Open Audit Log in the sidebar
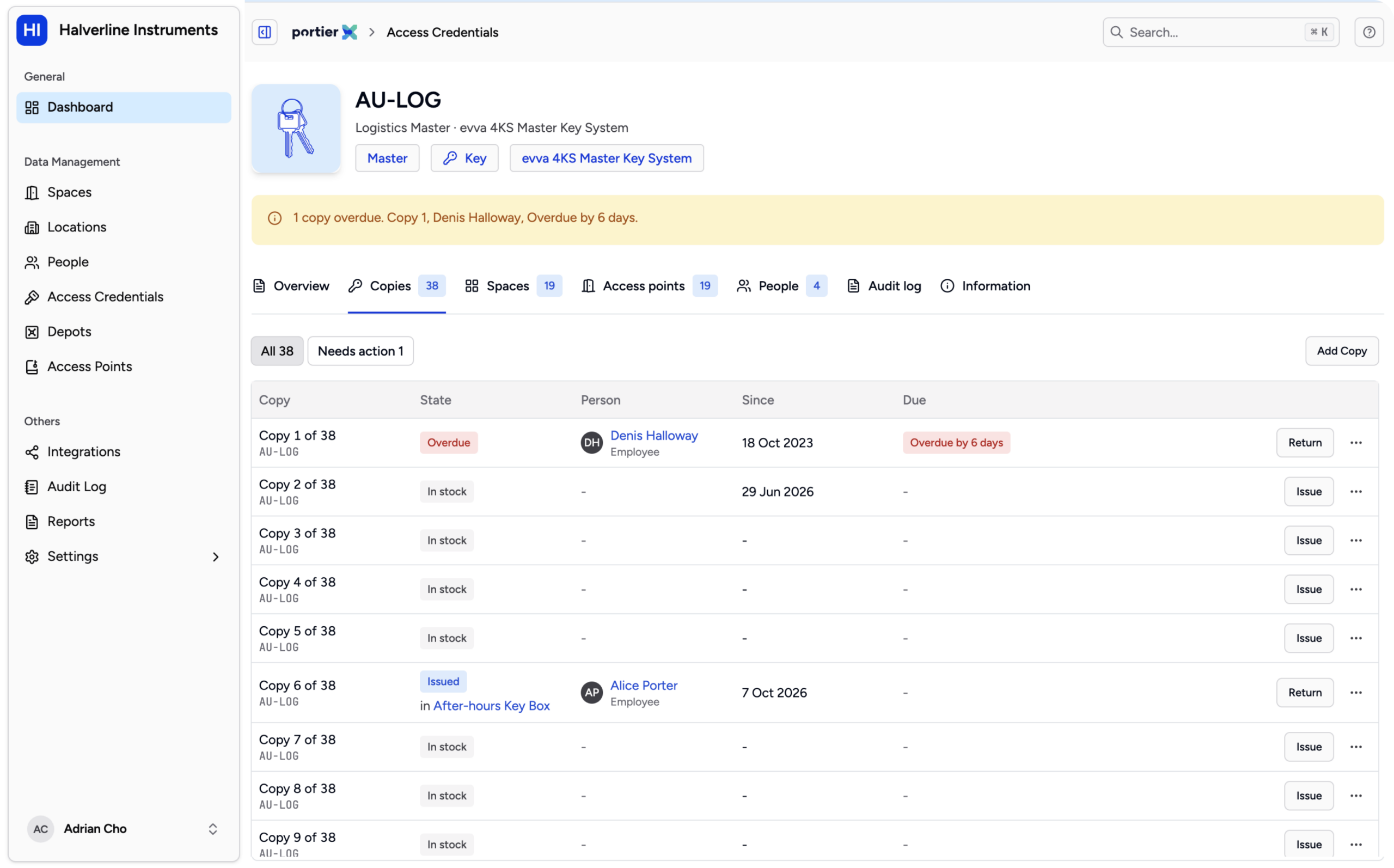The height and width of the screenshot is (868, 1394). pos(124,487)
